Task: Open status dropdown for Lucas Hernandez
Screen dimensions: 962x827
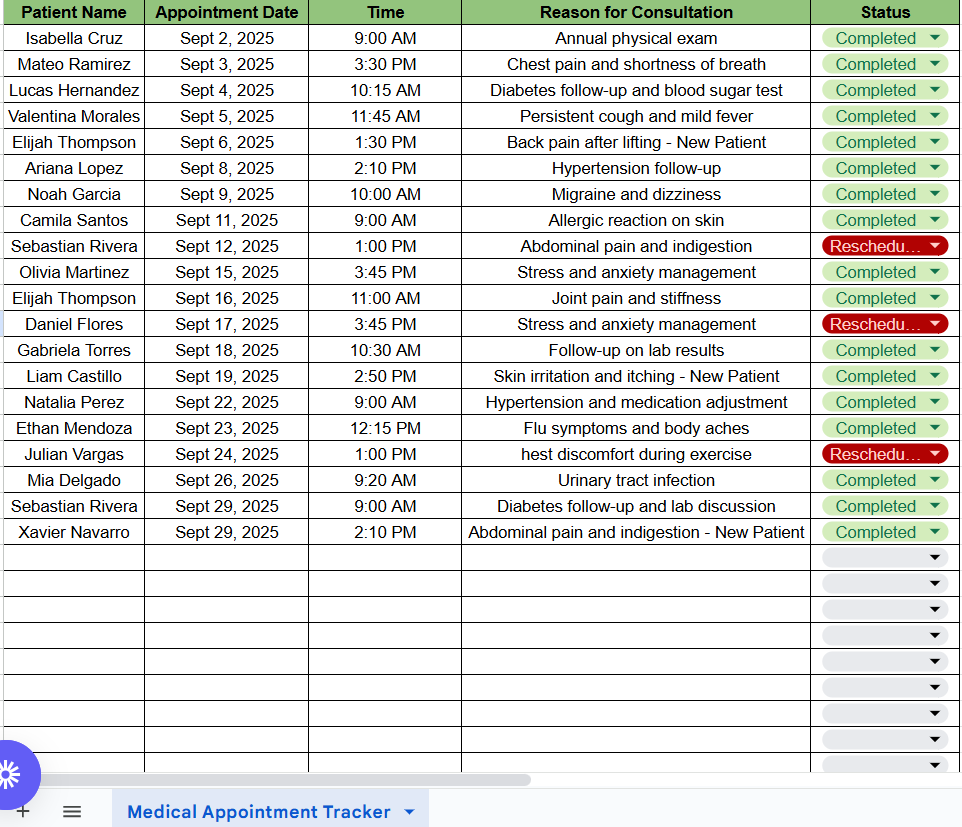Action: tap(935, 90)
